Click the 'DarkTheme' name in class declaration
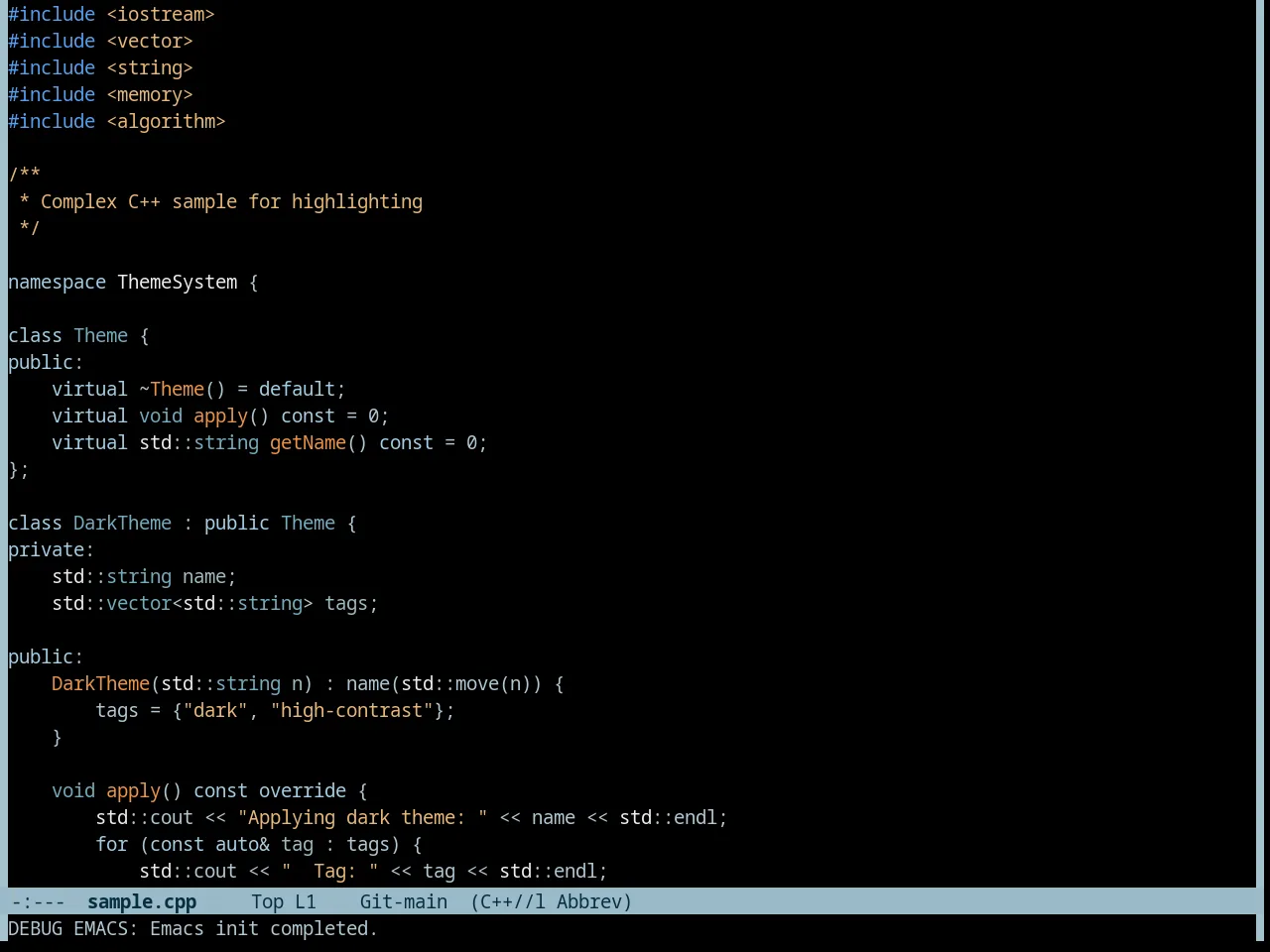This screenshot has width=1270, height=952. click(x=122, y=523)
